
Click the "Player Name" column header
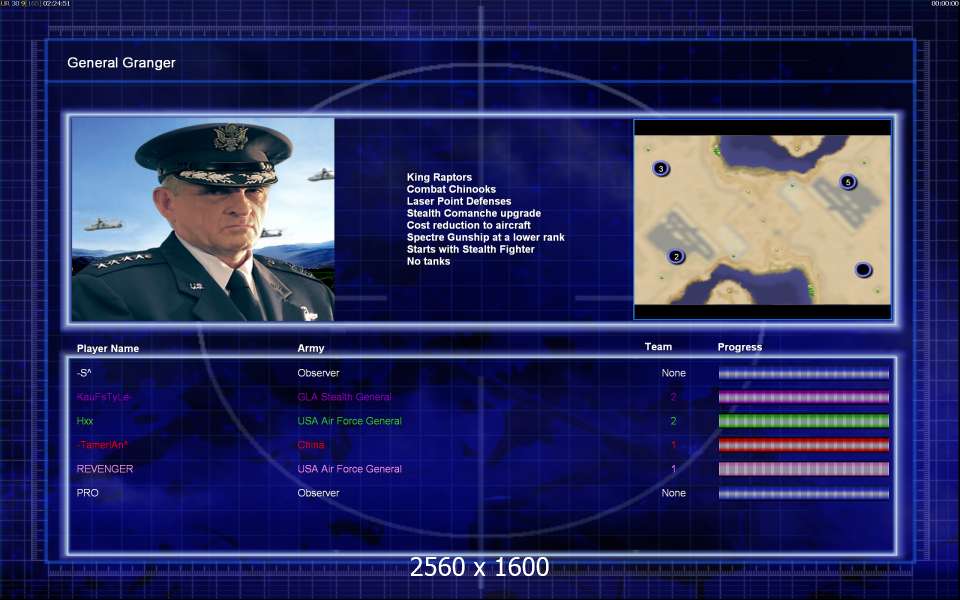tap(108, 348)
